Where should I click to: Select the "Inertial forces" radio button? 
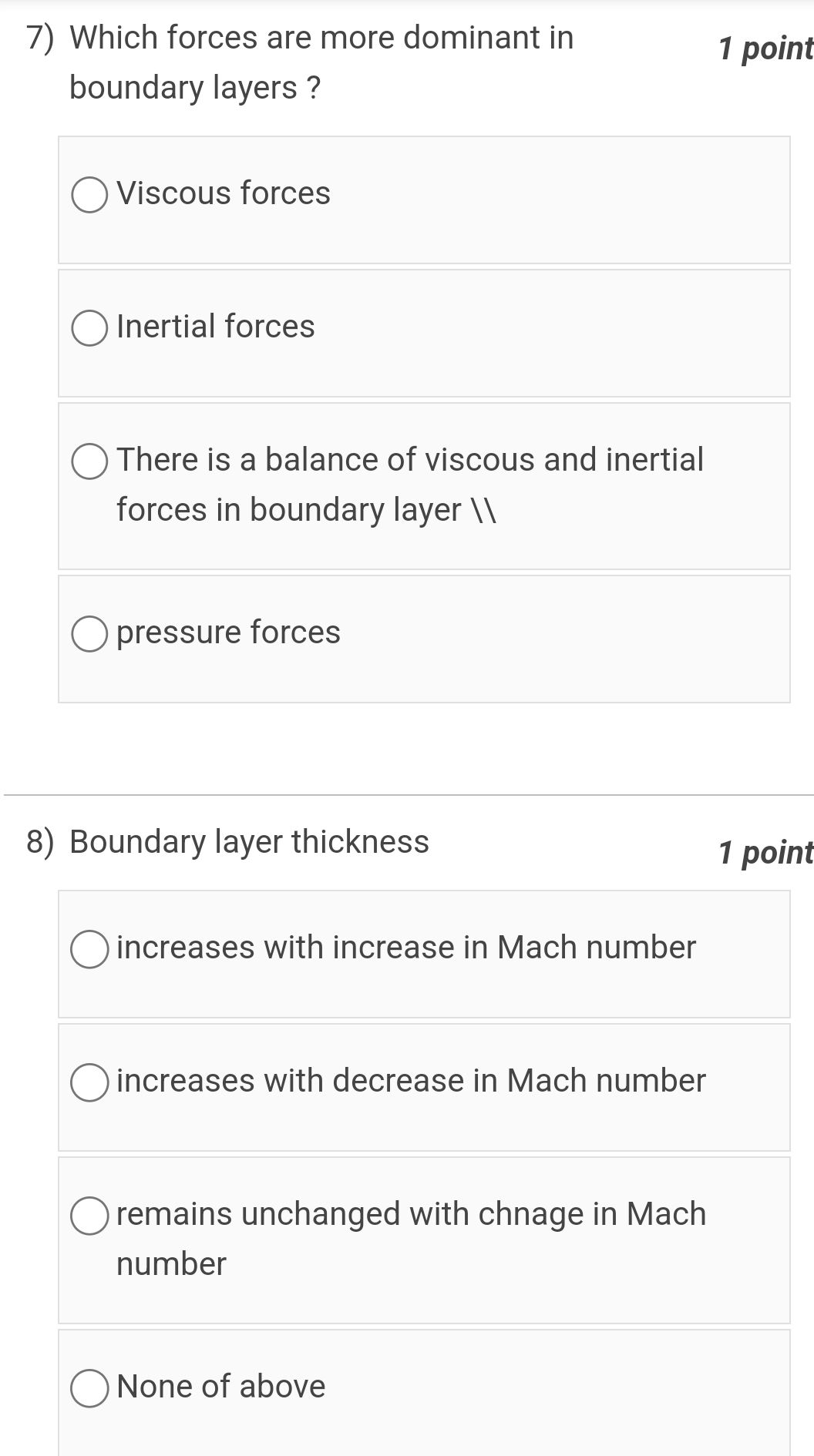click(x=89, y=327)
